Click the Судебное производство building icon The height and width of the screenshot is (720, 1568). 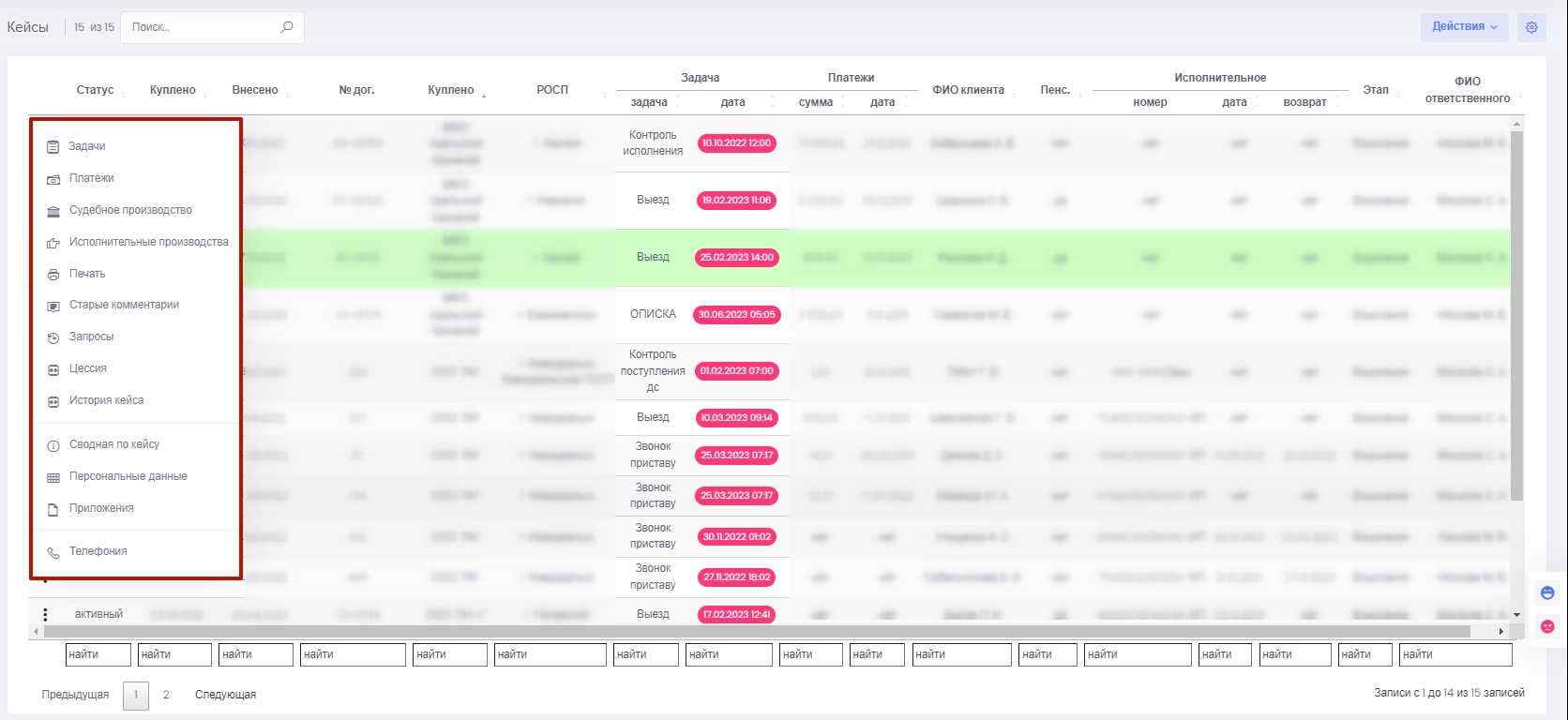53,211
